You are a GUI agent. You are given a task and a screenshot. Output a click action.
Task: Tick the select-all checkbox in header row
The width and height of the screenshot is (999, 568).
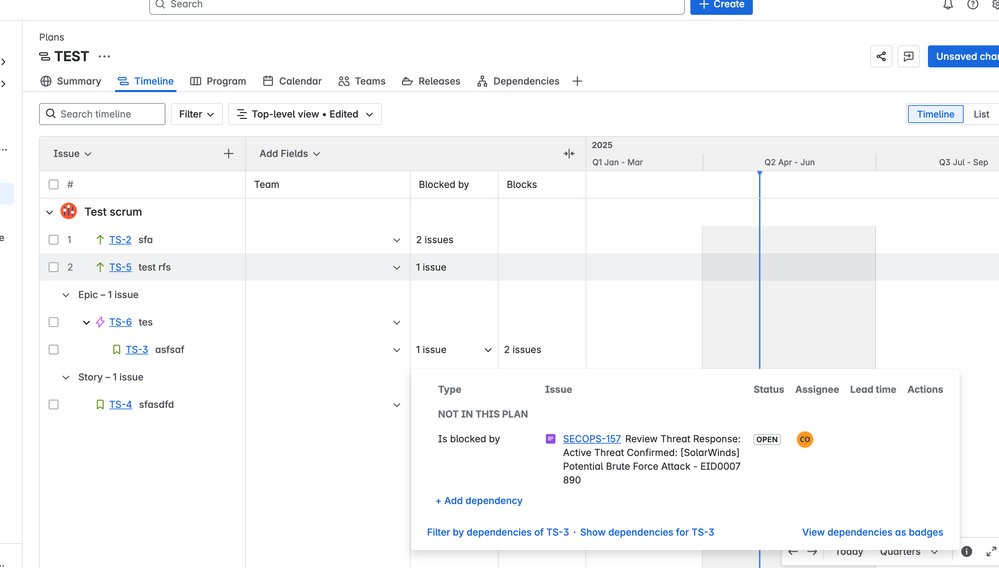[54, 185]
